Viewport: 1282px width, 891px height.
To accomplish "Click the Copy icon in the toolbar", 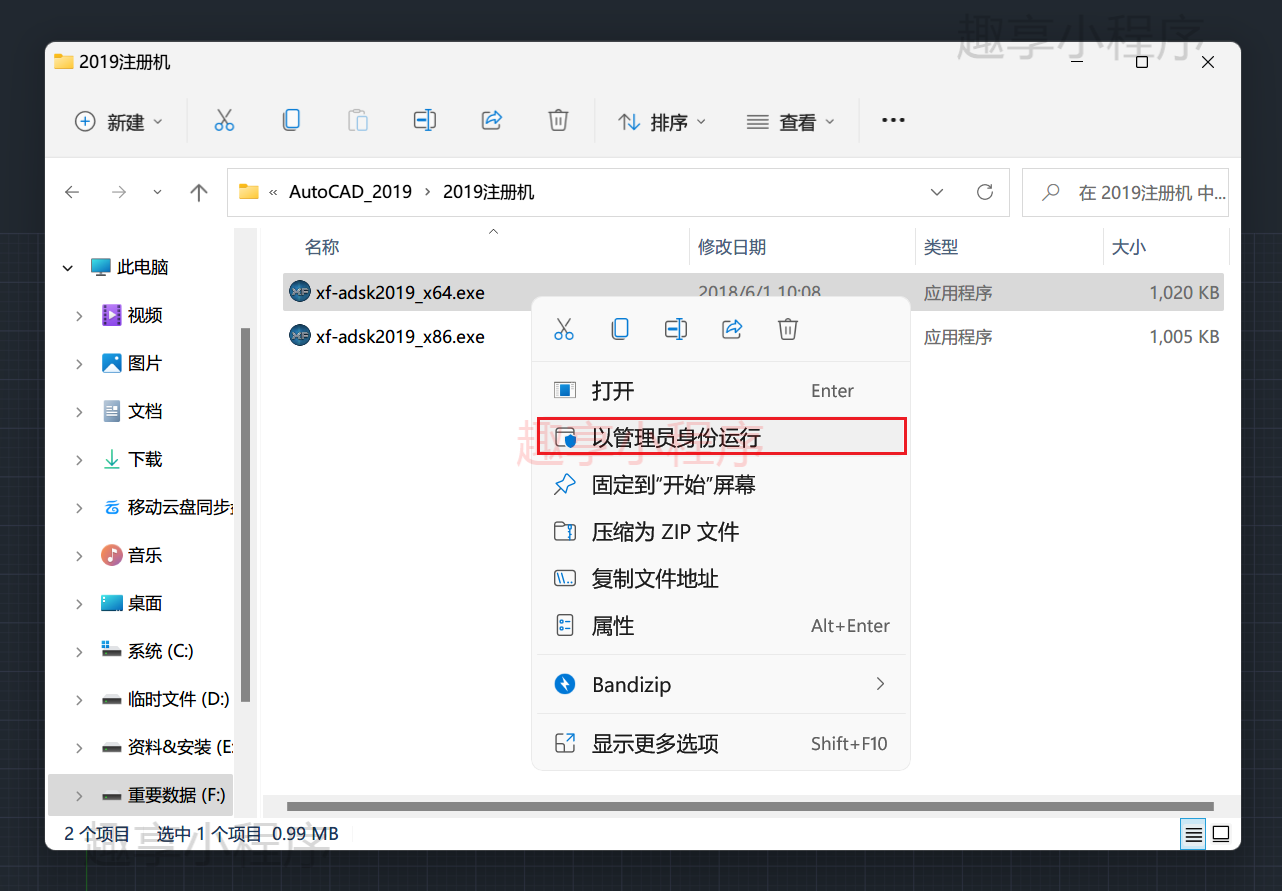I will (x=291, y=121).
